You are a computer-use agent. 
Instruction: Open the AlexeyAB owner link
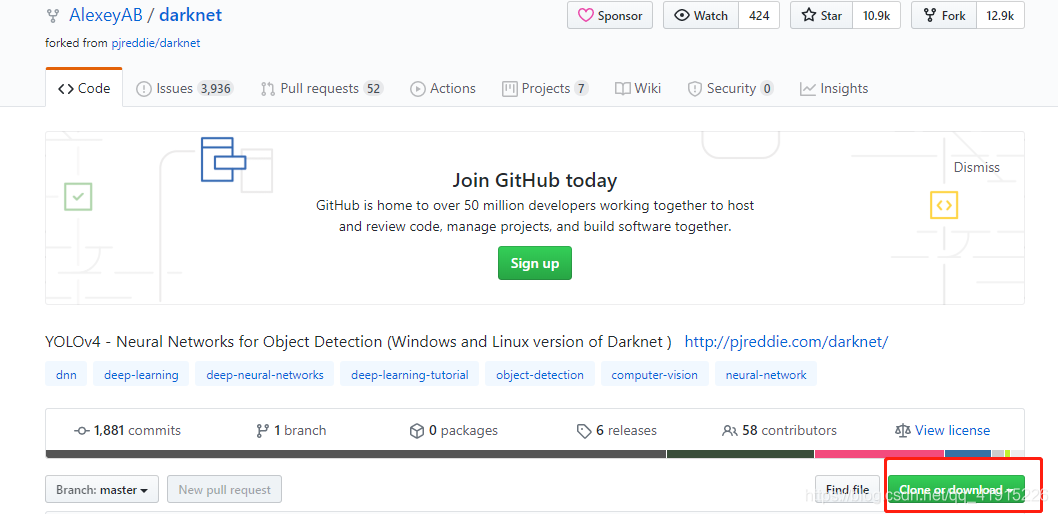106,15
